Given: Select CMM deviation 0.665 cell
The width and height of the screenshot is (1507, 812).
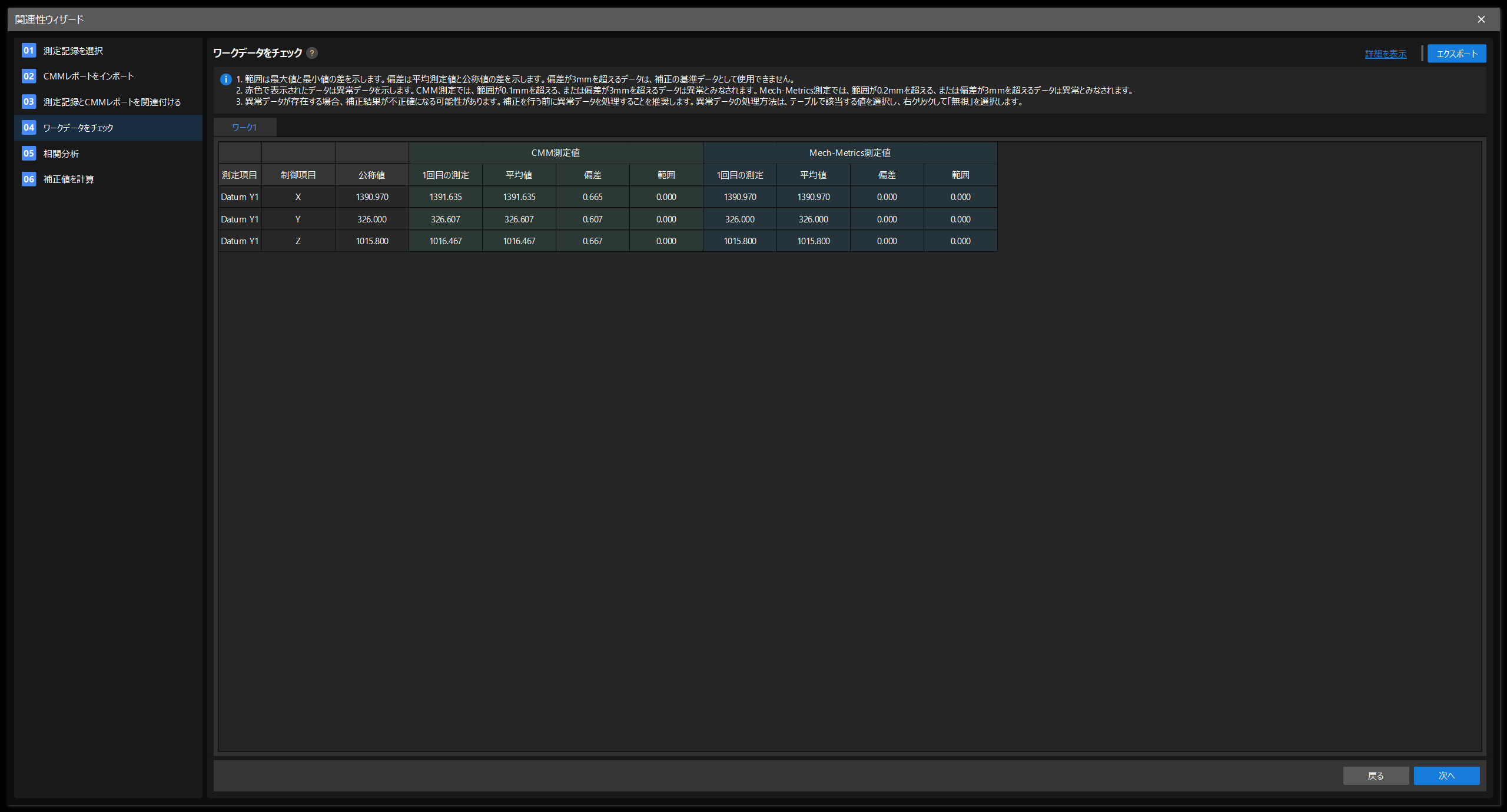Looking at the screenshot, I should point(593,197).
